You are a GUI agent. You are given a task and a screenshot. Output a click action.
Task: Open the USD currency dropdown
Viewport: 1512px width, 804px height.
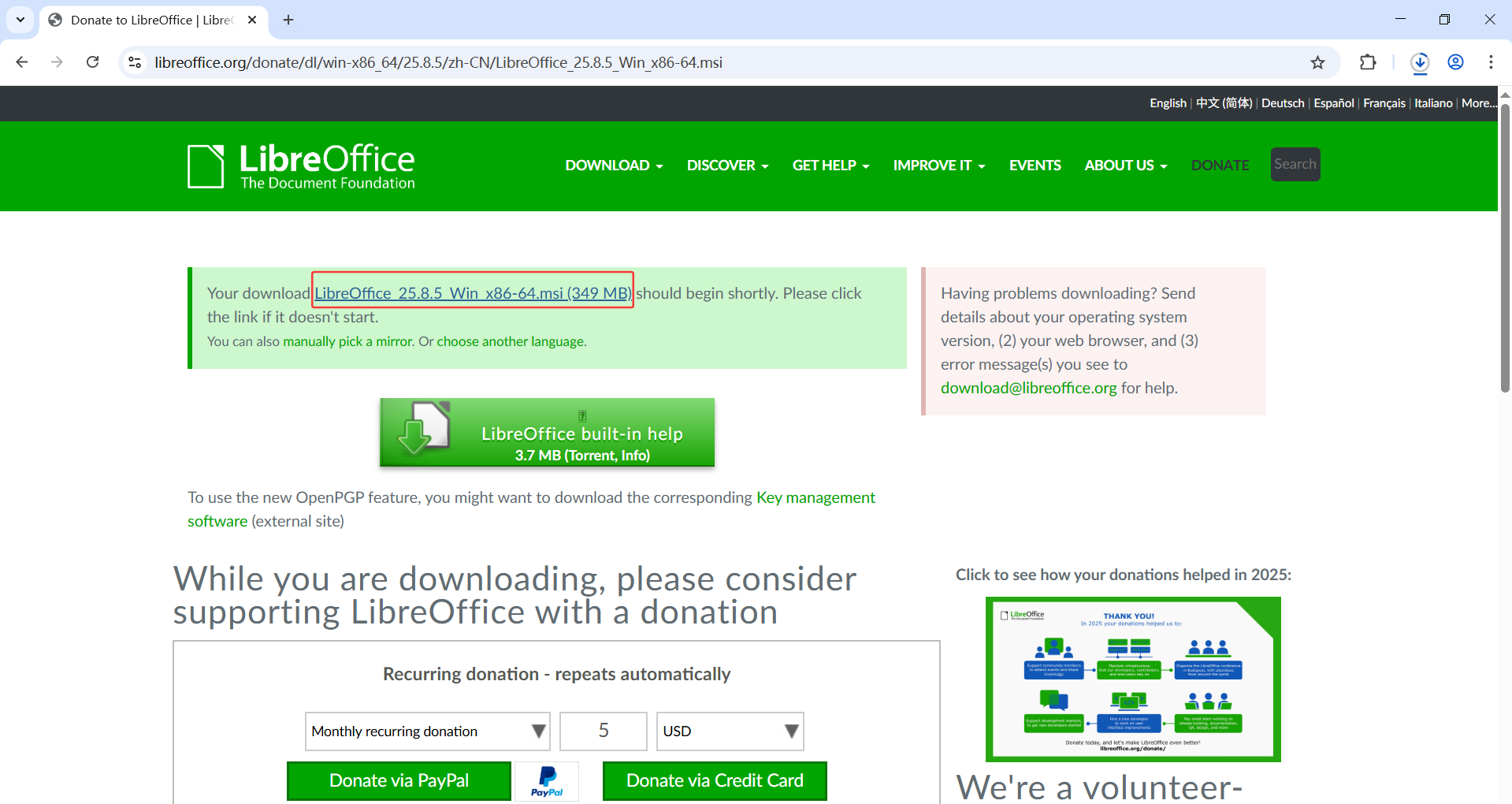(730, 731)
